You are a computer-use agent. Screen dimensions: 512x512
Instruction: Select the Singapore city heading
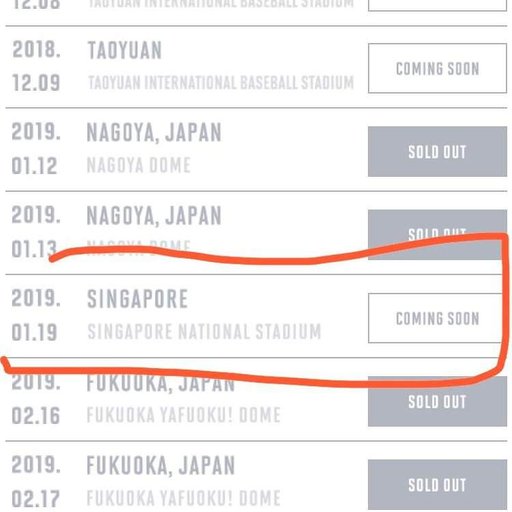pyautogui.click(x=137, y=299)
